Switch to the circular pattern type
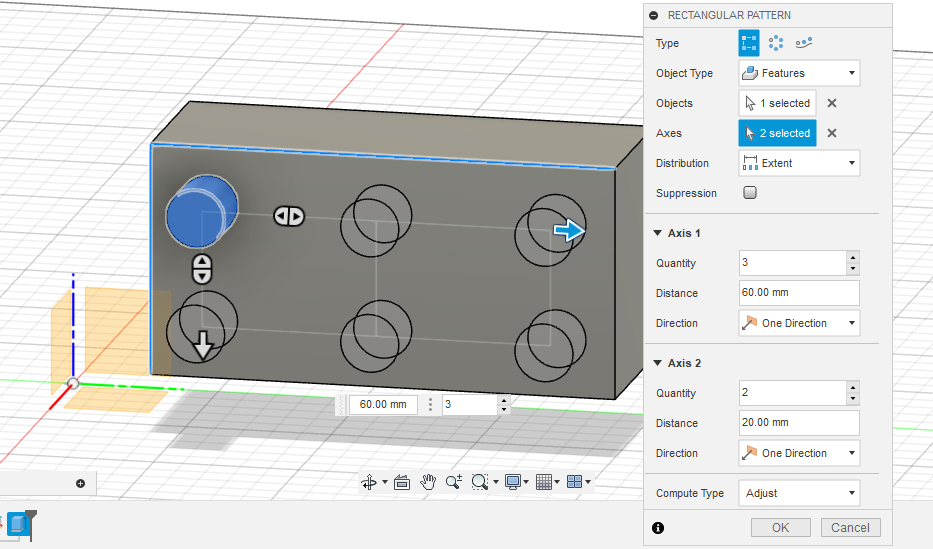 pos(776,43)
